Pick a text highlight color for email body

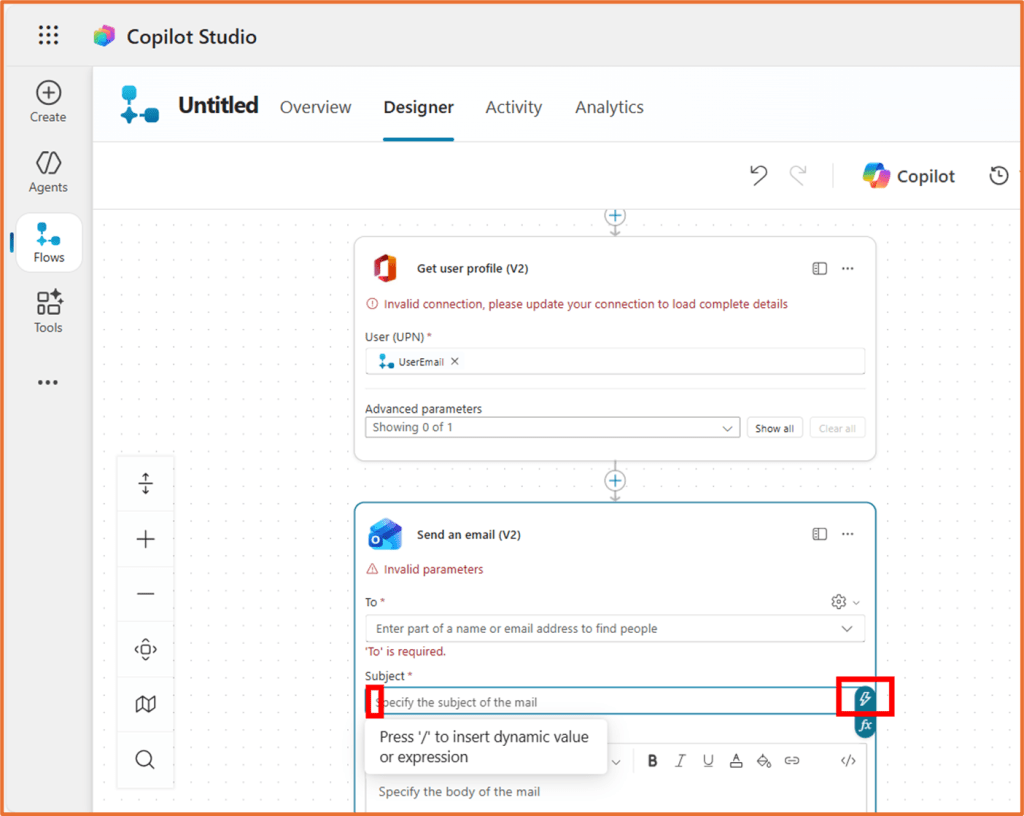coord(764,760)
